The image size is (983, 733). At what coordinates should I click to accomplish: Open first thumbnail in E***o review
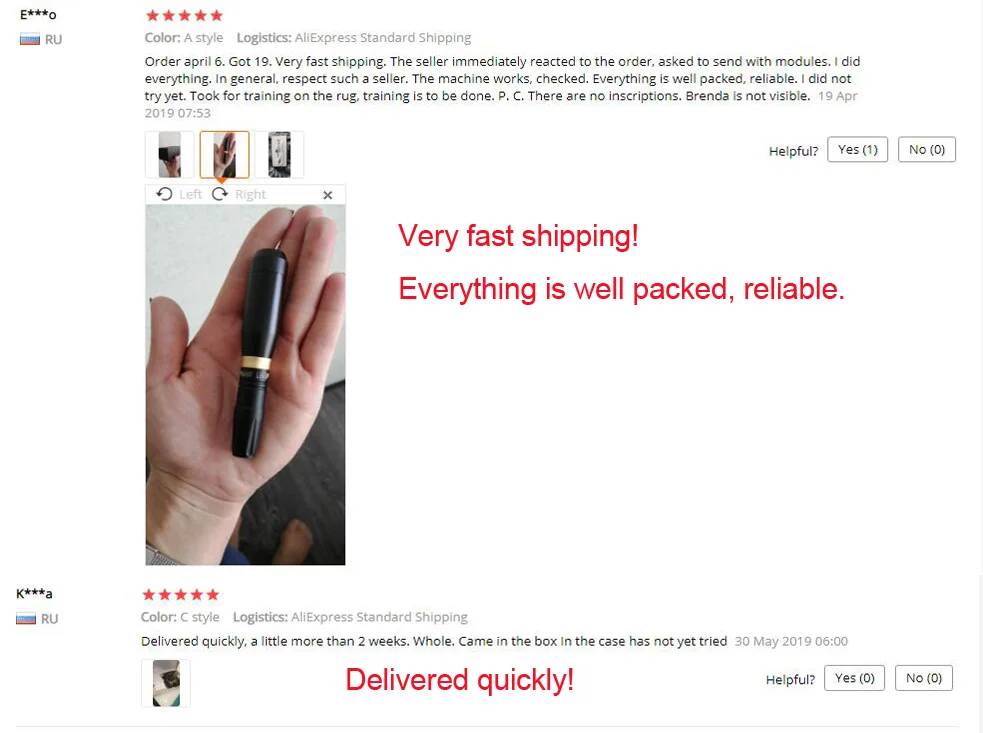pyautogui.click(x=169, y=154)
